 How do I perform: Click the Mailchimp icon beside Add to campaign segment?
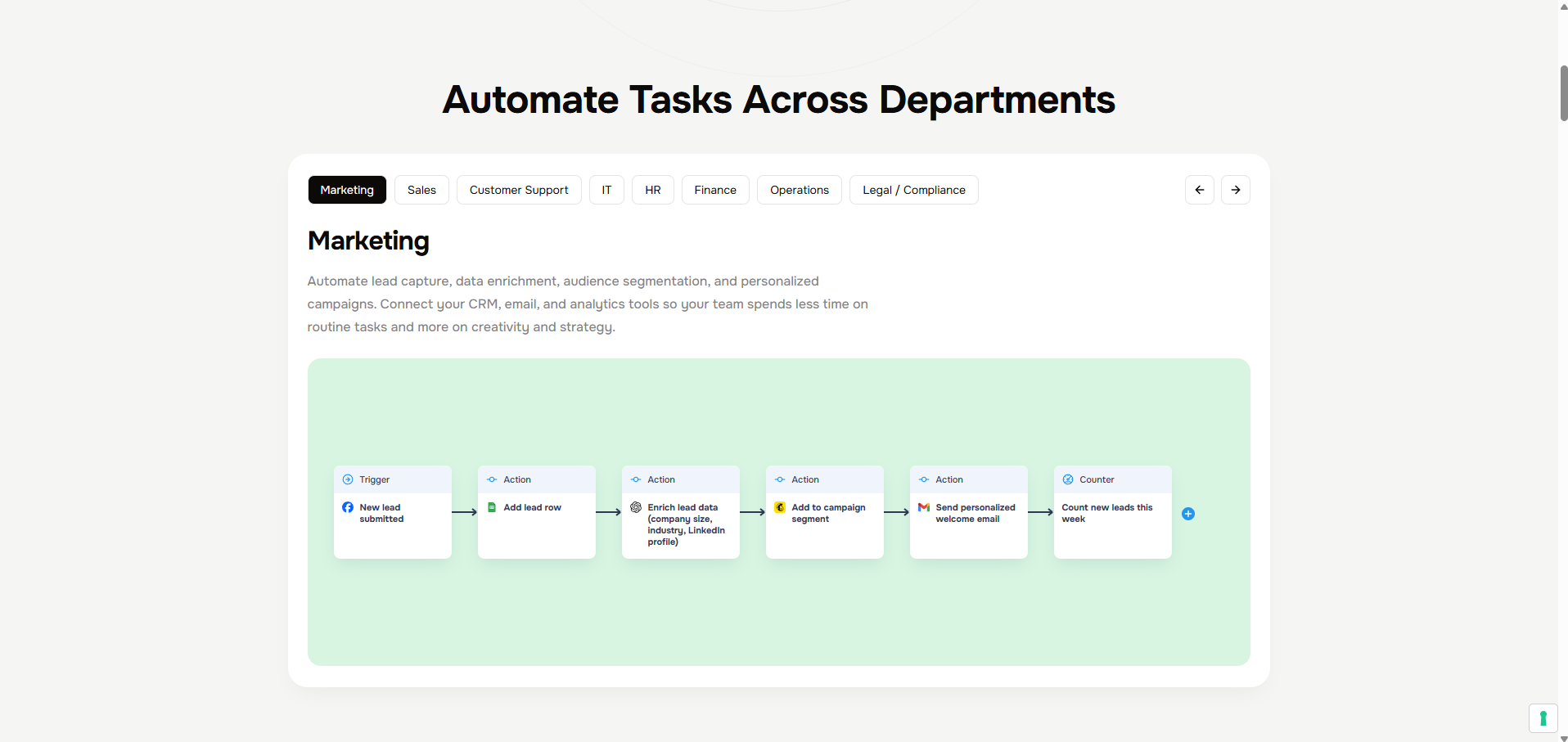click(780, 507)
